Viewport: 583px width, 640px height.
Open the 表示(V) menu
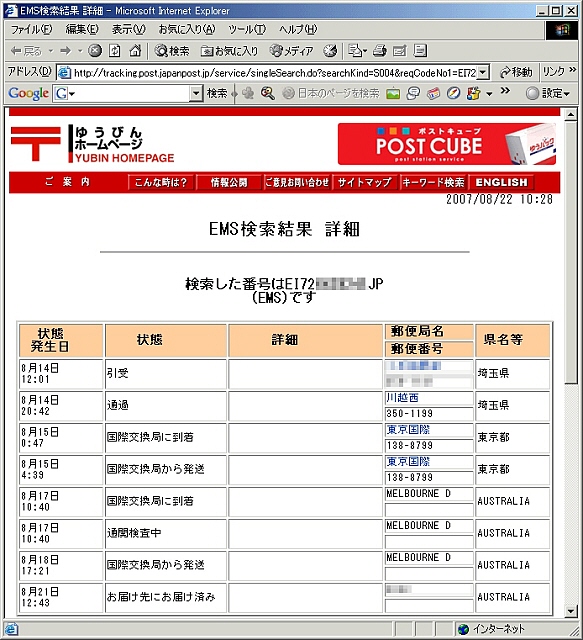coord(129,29)
